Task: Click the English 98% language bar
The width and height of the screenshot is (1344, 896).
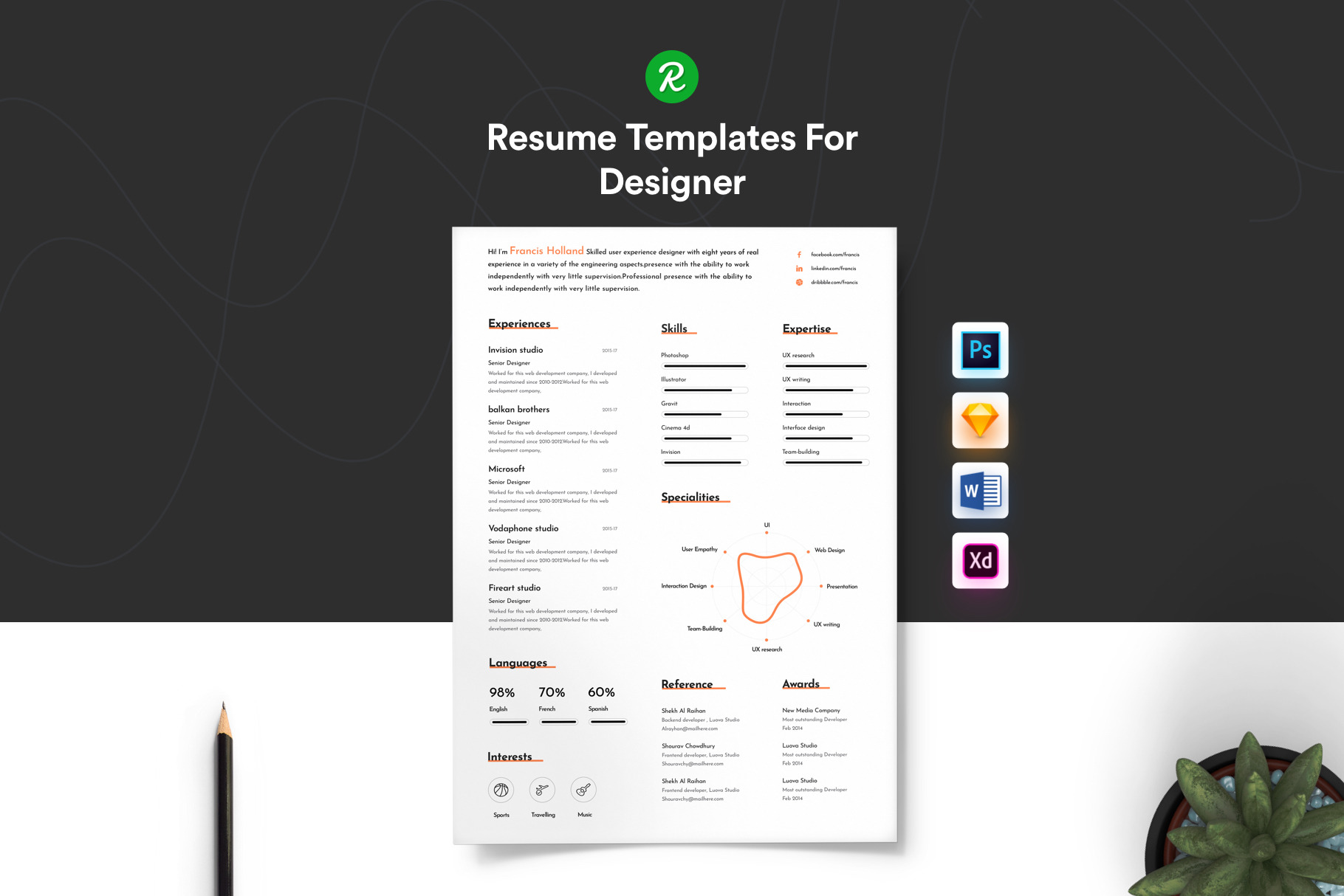Action: click(x=510, y=722)
